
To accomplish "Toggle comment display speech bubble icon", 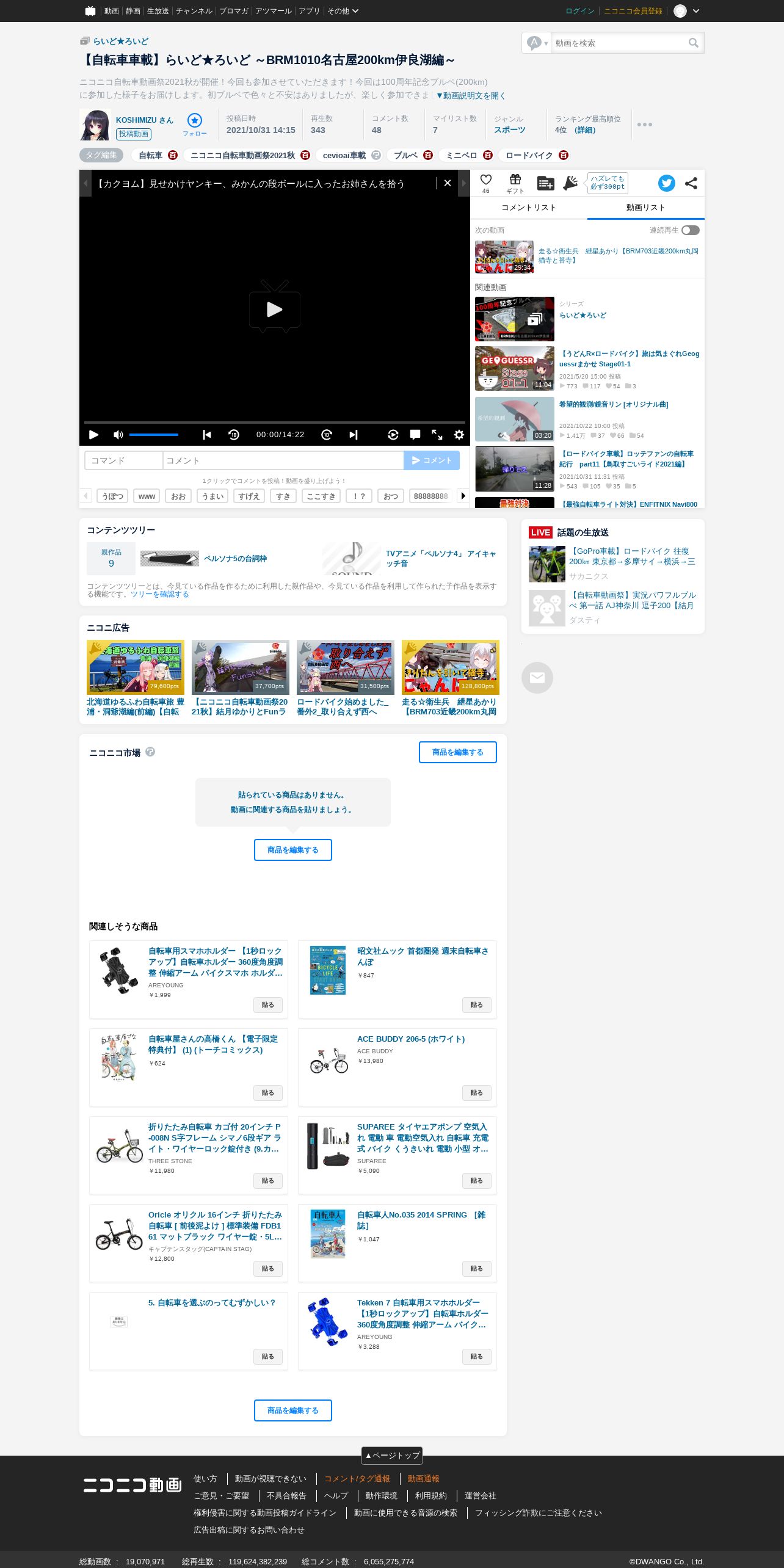I will click(415, 435).
